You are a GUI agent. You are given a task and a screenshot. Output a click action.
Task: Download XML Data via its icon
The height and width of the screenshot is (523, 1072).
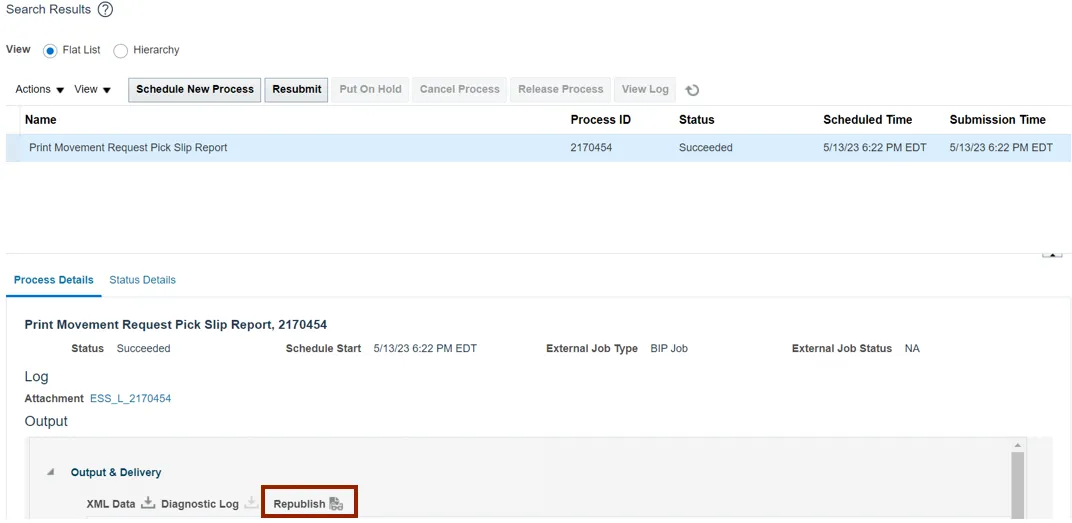click(148, 503)
